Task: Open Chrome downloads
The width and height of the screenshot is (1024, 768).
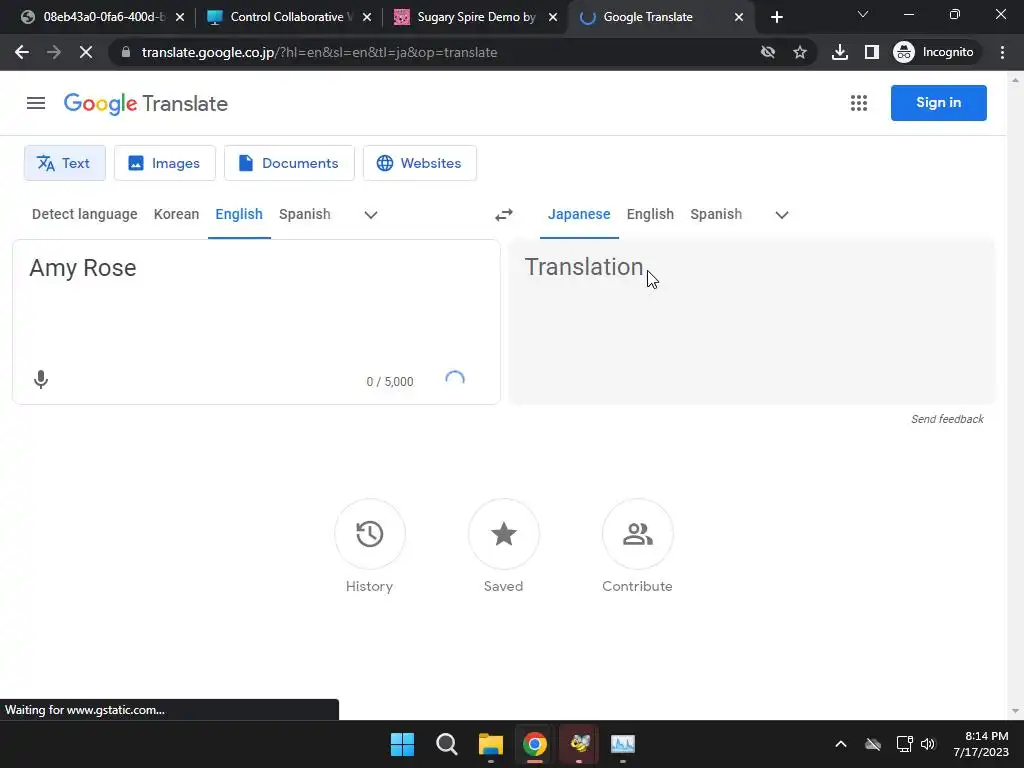Action: click(x=840, y=52)
